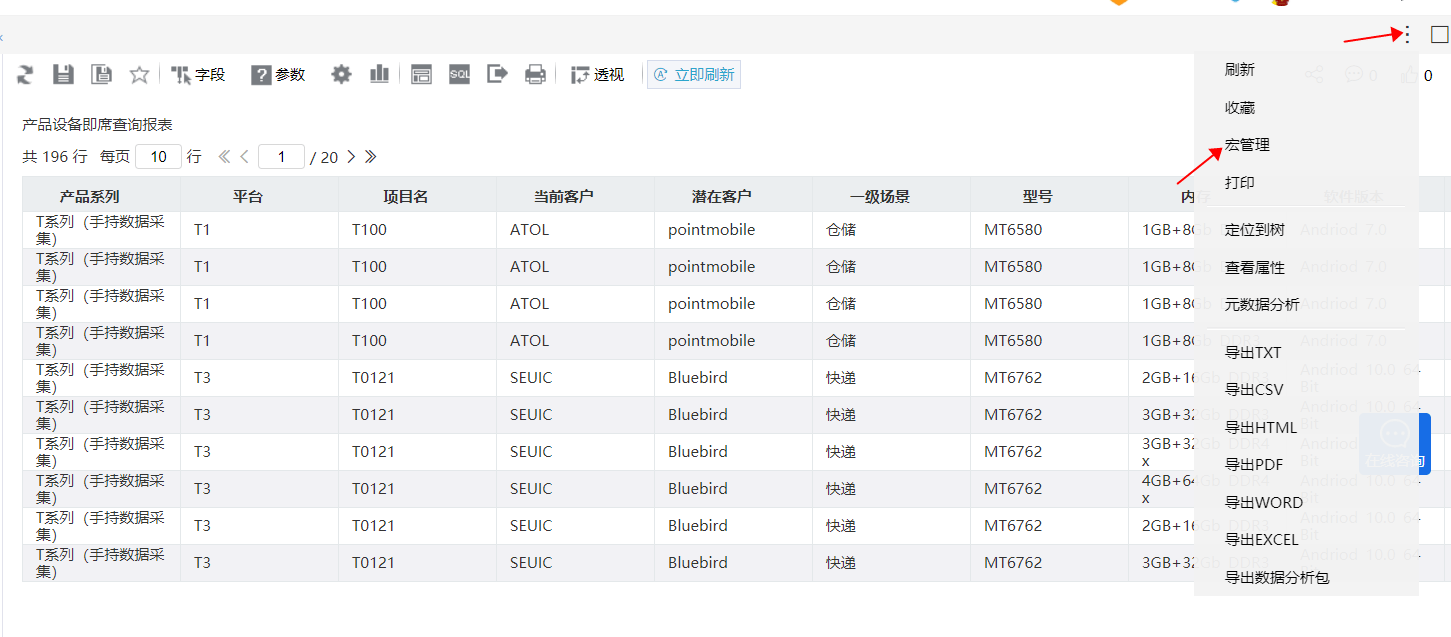Click the bar chart icon in the toolbar

(x=379, y=74)
